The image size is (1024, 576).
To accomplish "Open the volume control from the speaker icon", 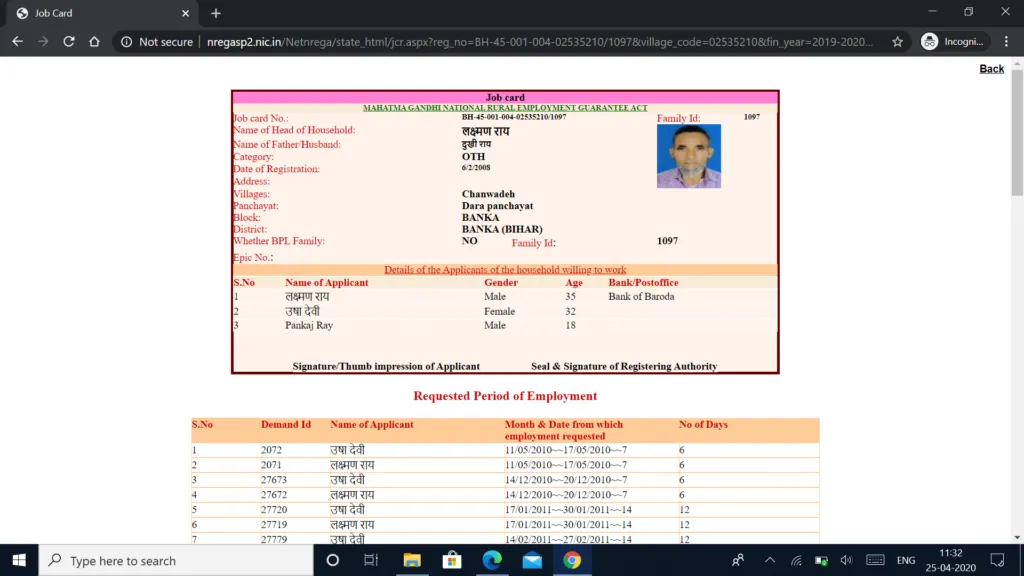I will coord(845,562).
